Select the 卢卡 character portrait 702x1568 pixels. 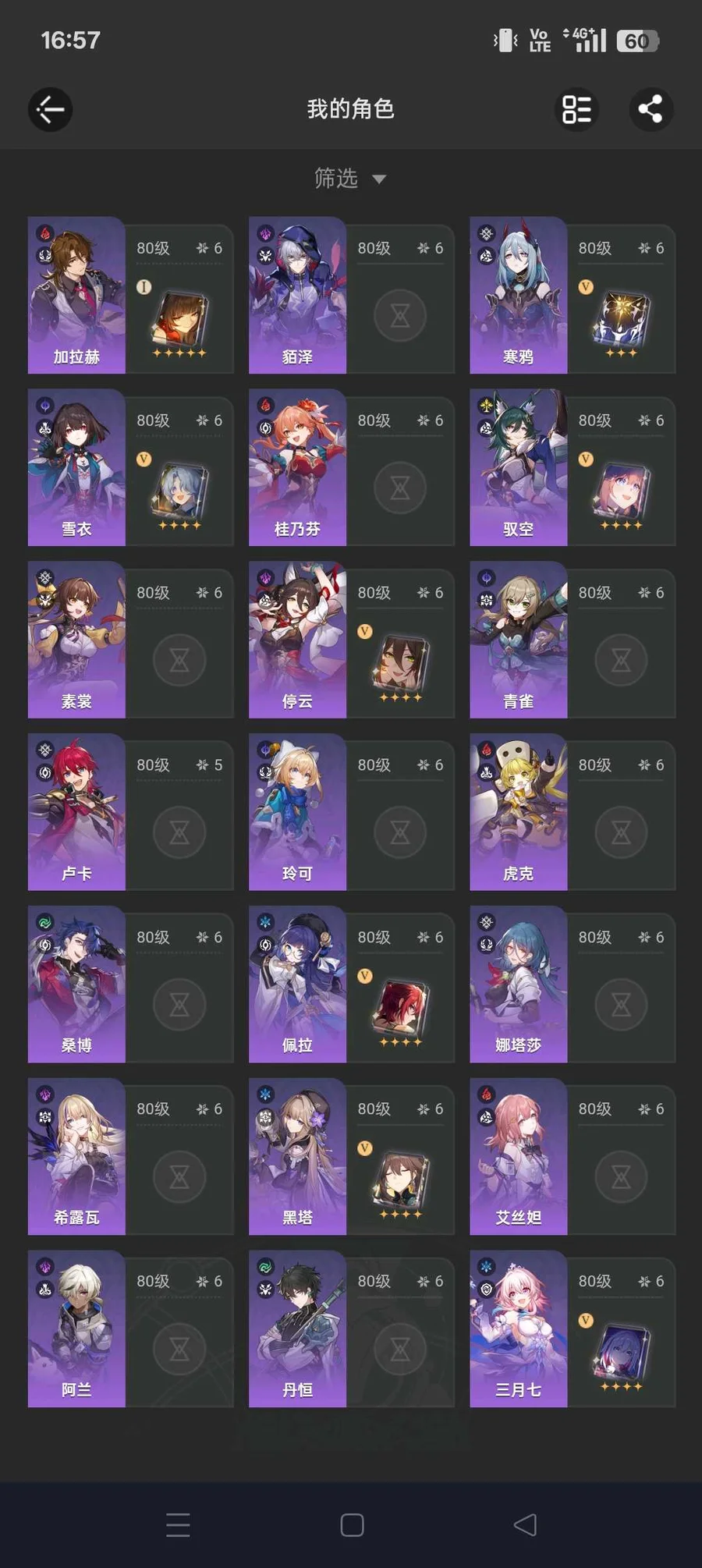tap(76, 812)
